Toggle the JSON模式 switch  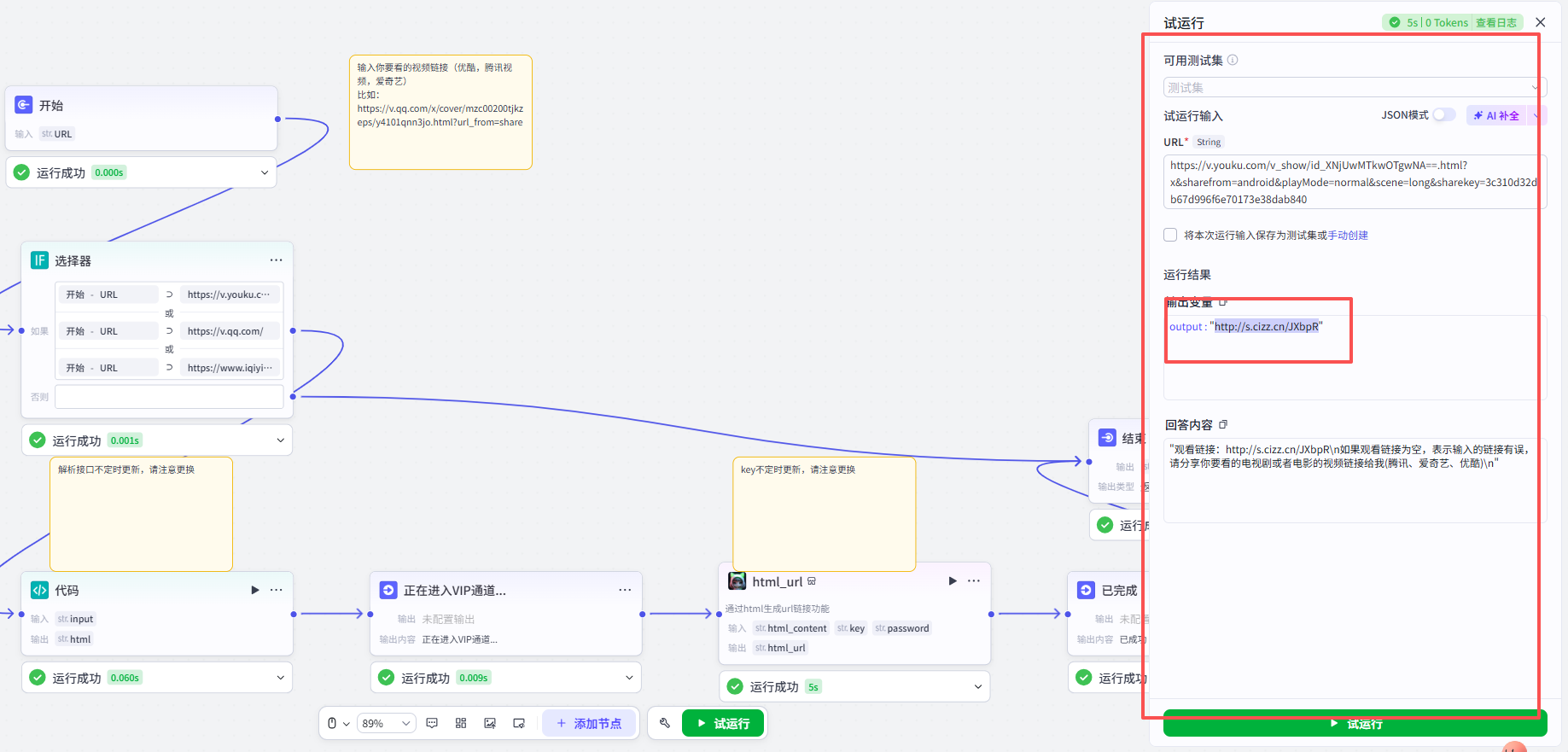point(1443,114)
